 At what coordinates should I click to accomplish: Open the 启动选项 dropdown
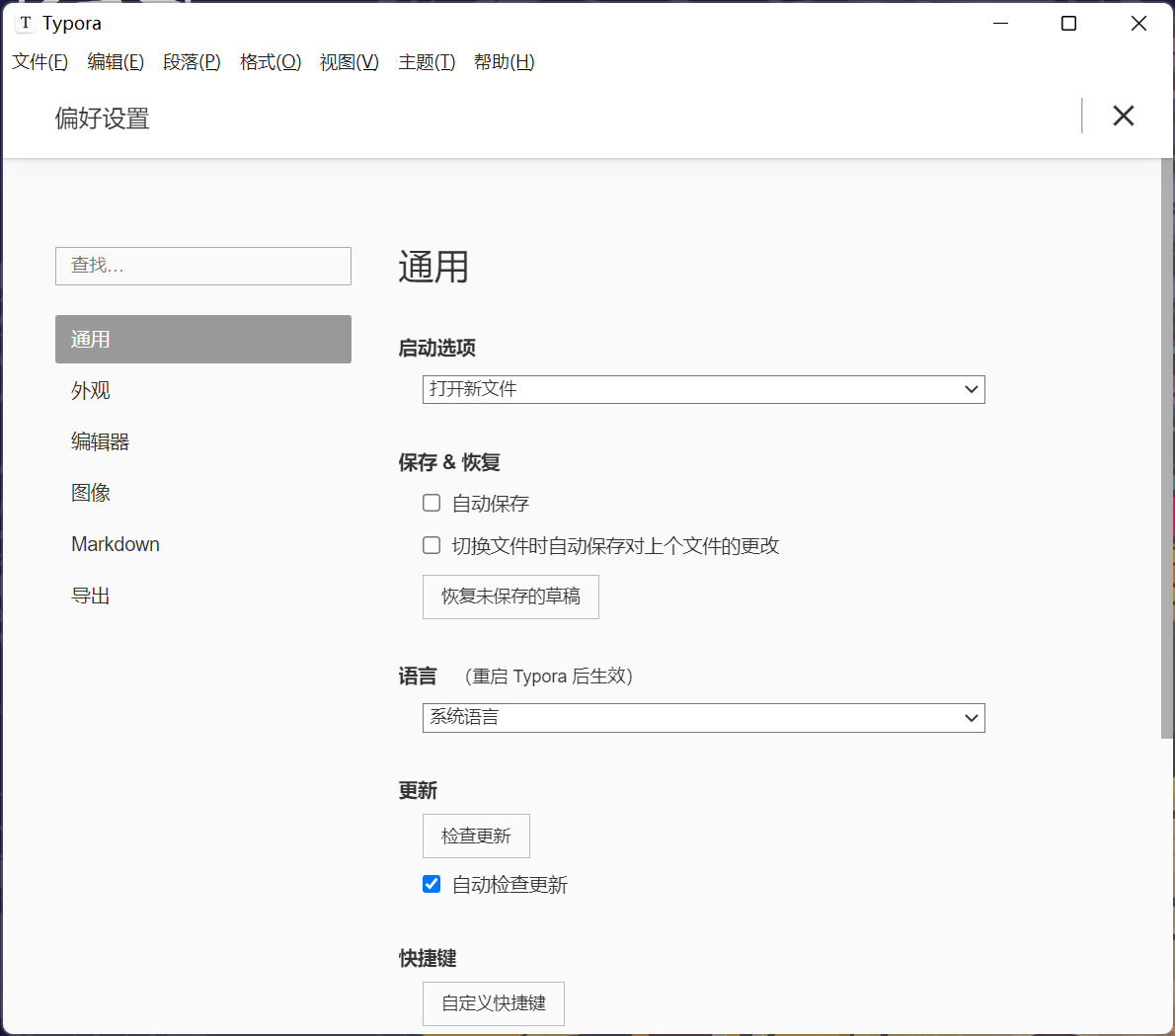pos(703,389)
